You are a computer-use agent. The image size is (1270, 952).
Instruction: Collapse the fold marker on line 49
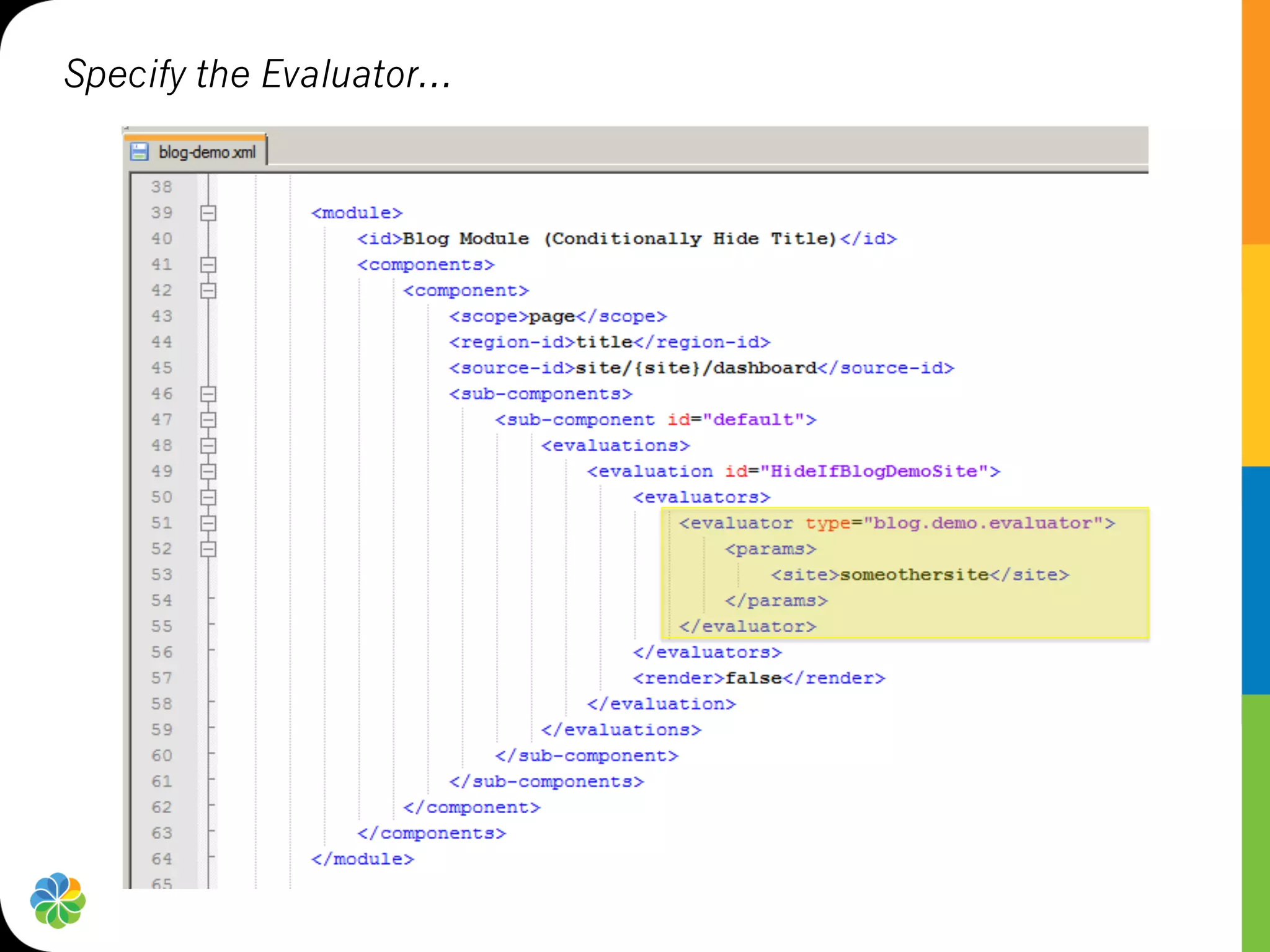point(208,472)
